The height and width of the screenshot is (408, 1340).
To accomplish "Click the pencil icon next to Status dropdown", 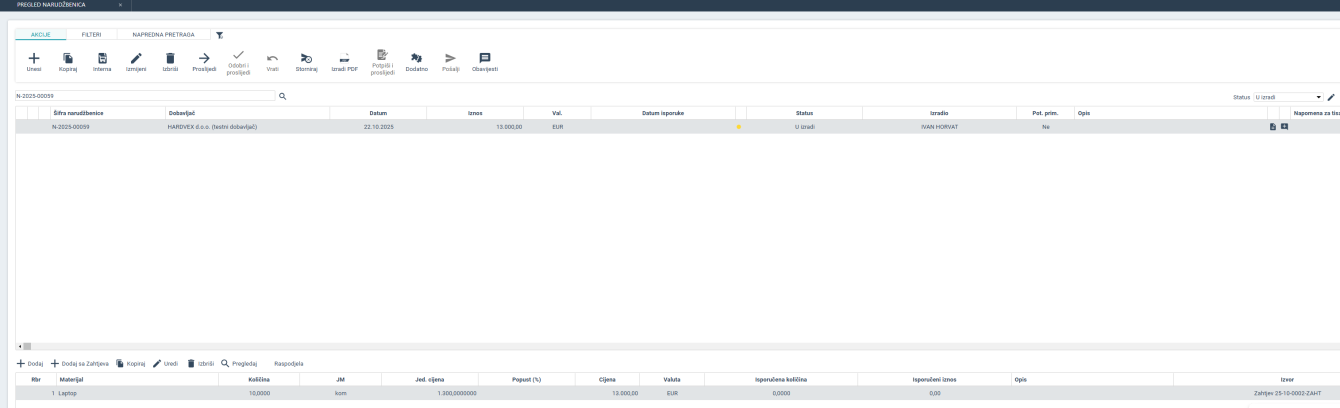I will click(1331, 97).
